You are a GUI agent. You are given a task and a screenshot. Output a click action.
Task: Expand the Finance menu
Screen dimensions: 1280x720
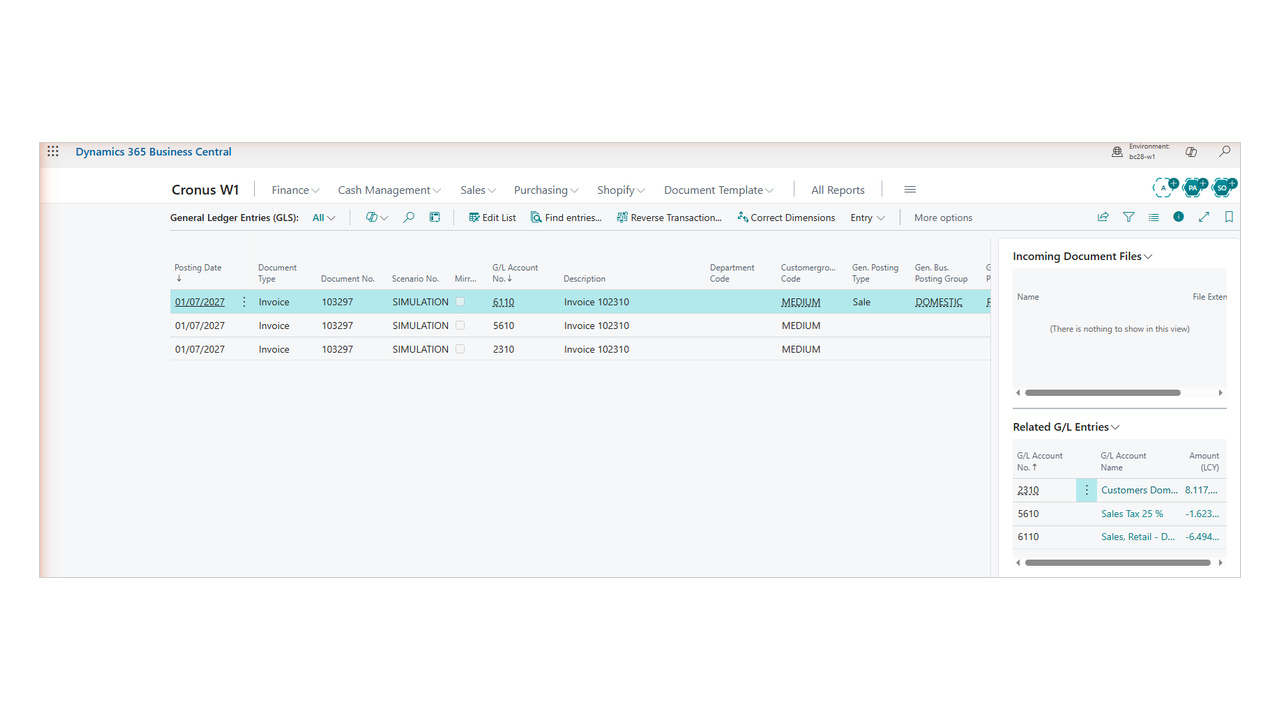click(295, 190)
